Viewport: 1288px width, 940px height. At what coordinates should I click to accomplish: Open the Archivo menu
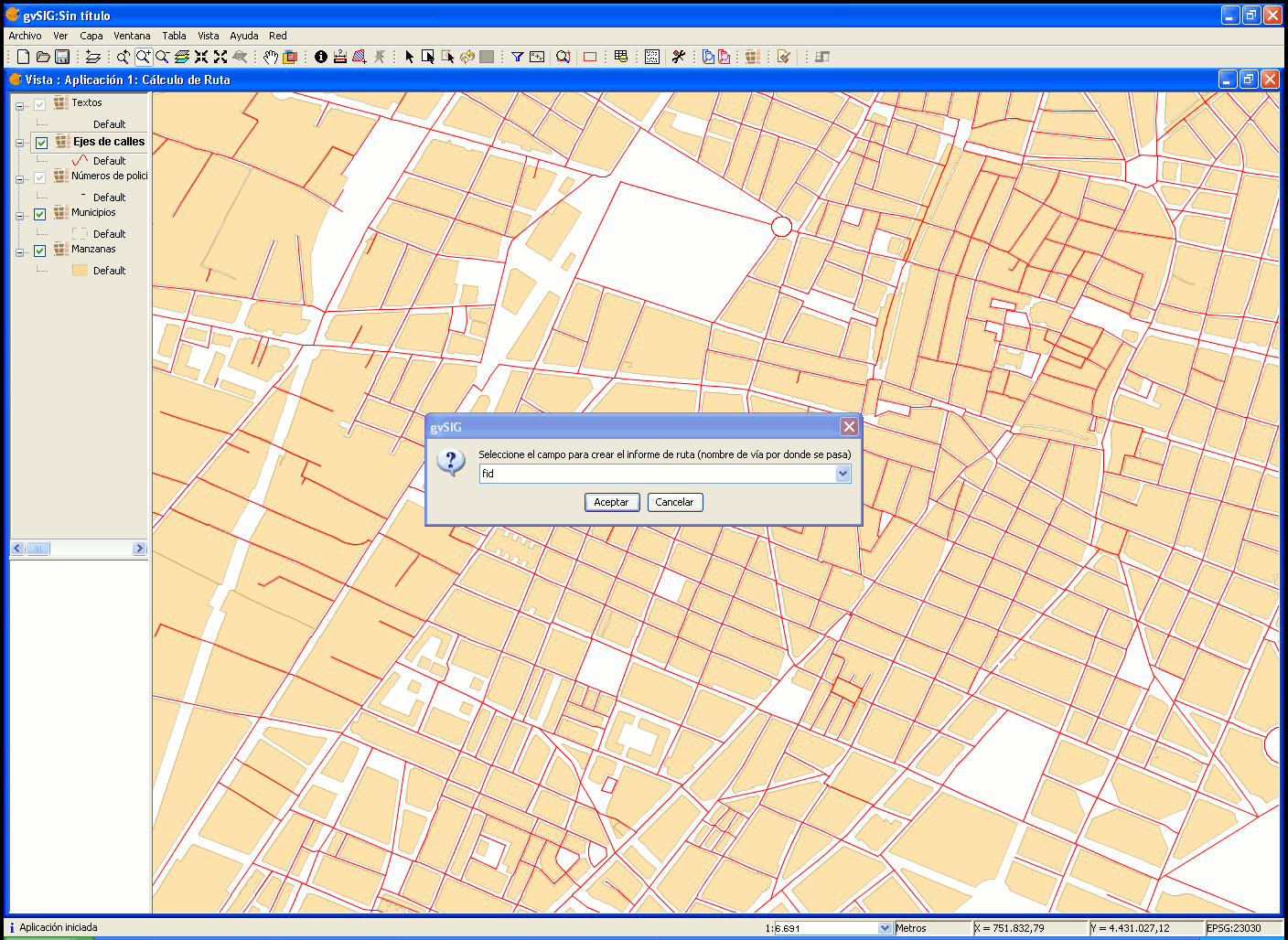(x=25, y=36)
